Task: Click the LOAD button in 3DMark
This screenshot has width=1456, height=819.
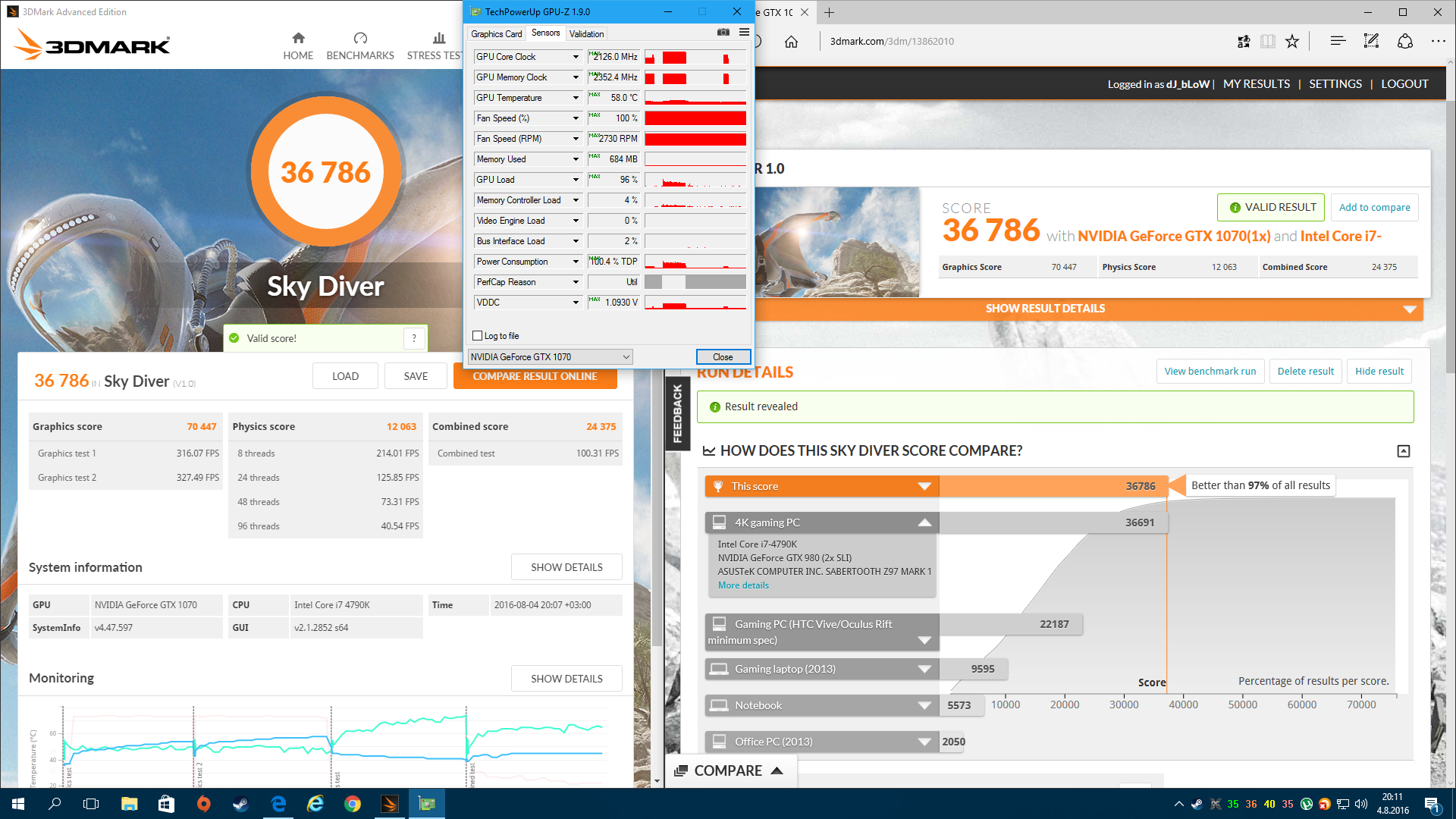Action: click(x=345, y=376)
